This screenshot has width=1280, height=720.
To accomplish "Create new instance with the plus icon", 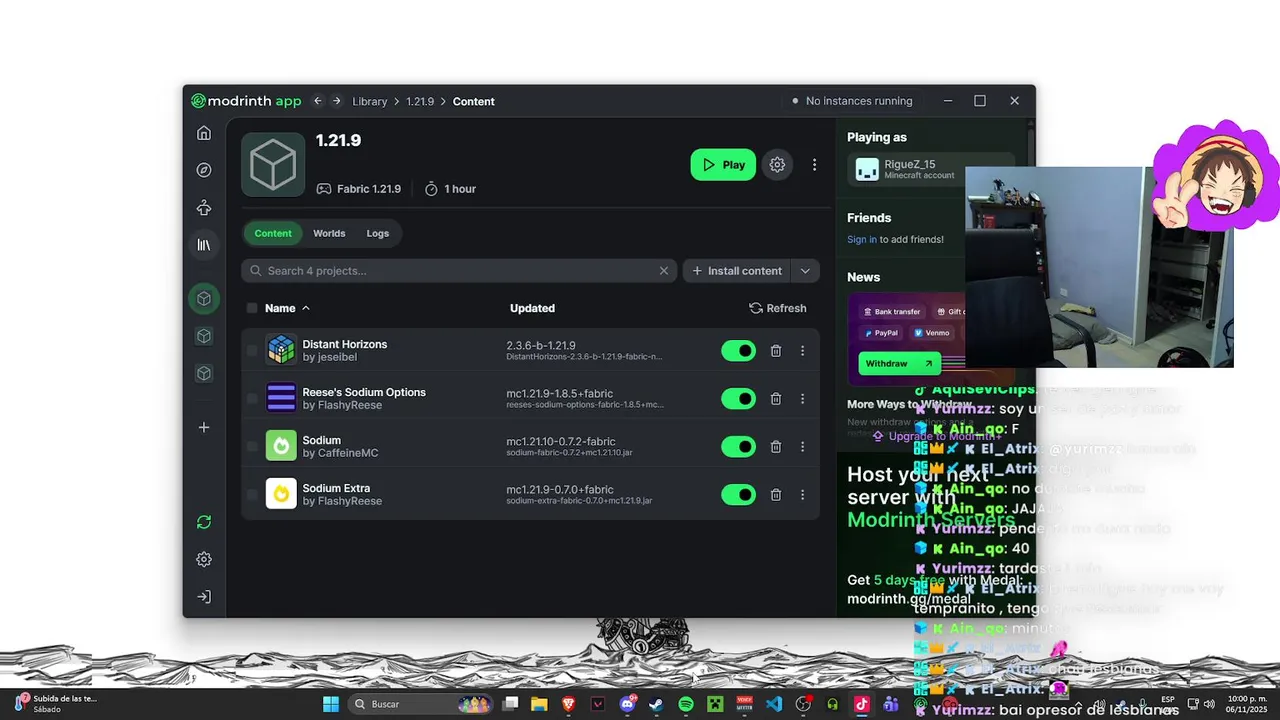I will (204, 427).
